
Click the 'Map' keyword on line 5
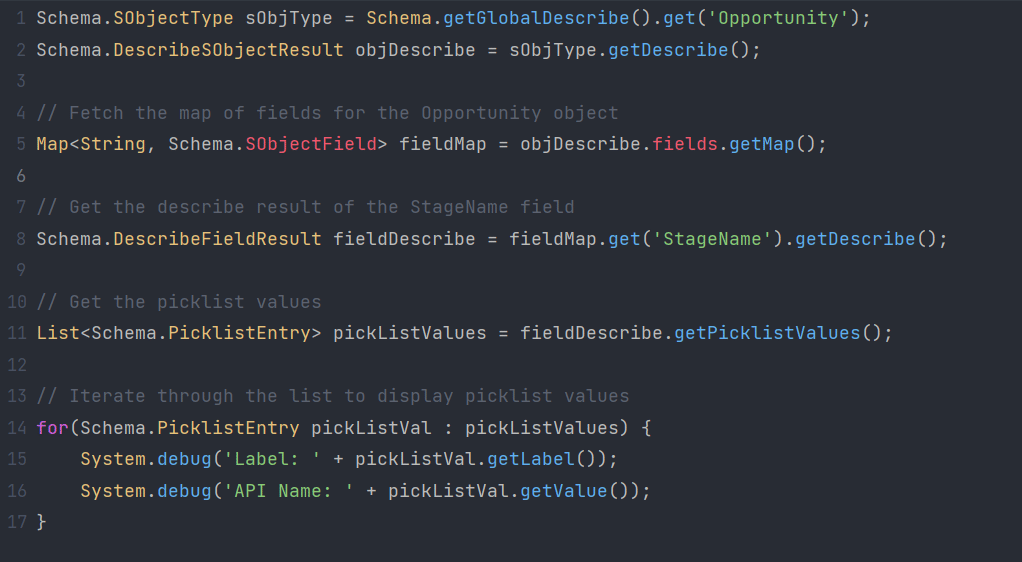(52, 144)
